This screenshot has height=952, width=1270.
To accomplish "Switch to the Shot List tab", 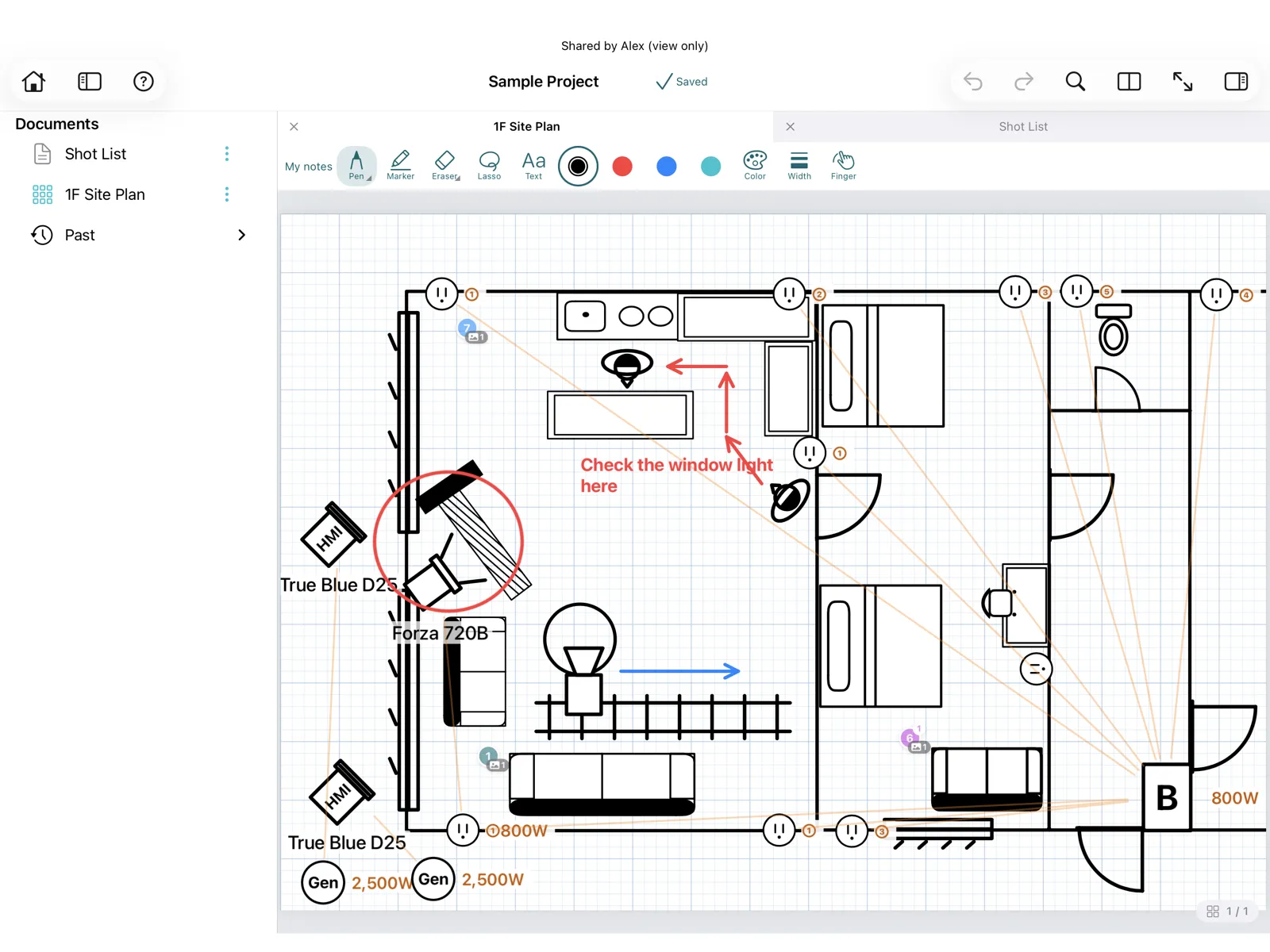I will (1023, 126).
